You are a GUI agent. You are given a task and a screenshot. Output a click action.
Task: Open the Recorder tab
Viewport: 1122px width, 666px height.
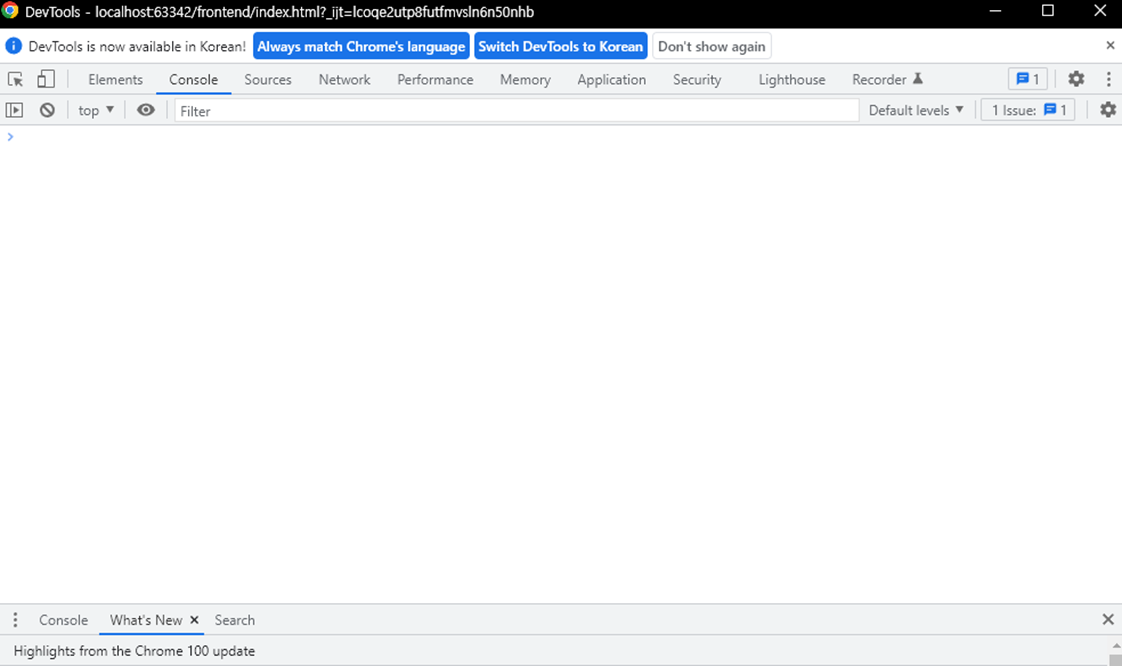pos(887,79)
